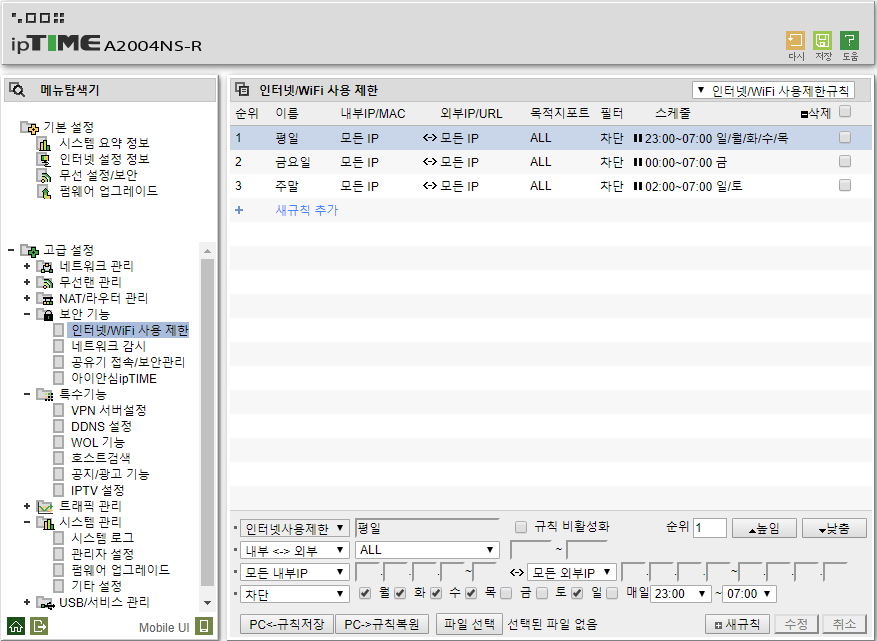Open the 도움 (help) question-mark icon

849,40
